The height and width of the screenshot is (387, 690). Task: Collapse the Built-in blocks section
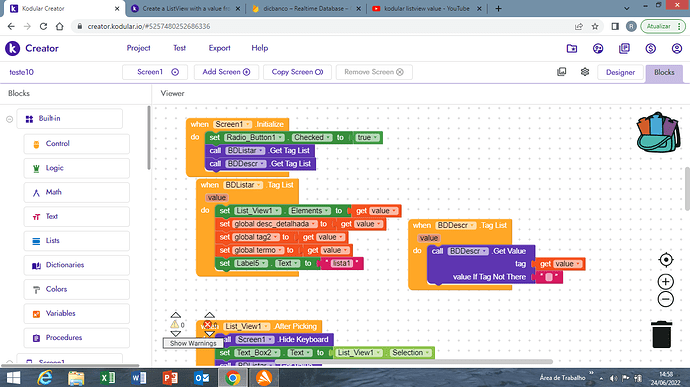pyautogui.click(x=9, y=119)
